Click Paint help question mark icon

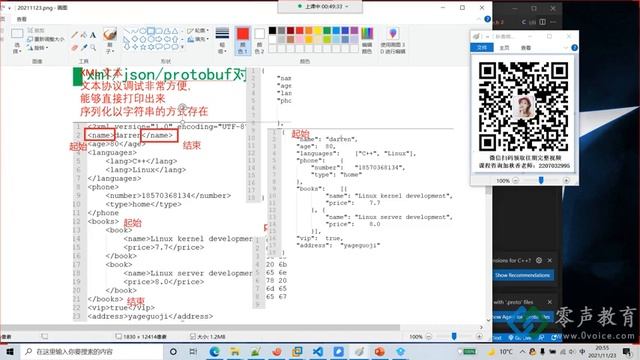(487, 19)
